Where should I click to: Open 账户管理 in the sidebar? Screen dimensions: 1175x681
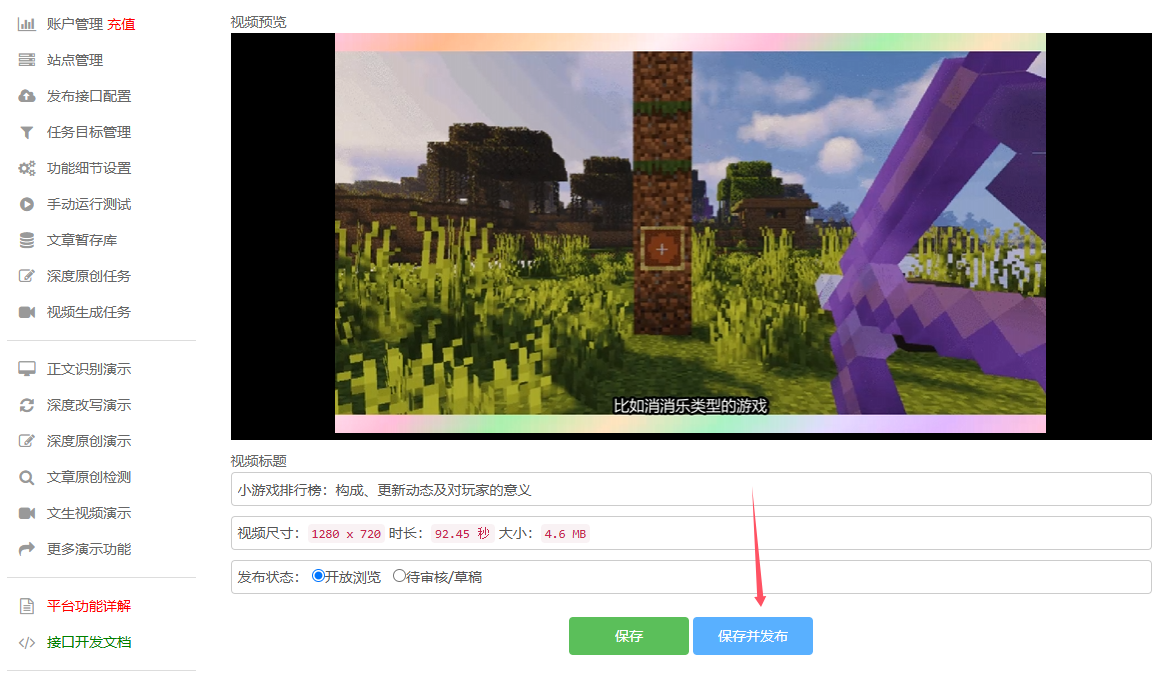(75, 24)
